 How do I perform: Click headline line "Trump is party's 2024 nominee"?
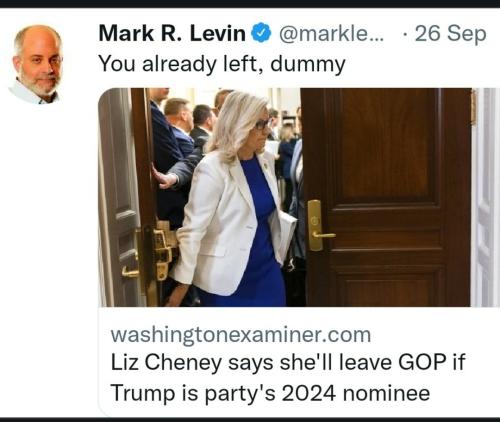click(x=270, y=393)
